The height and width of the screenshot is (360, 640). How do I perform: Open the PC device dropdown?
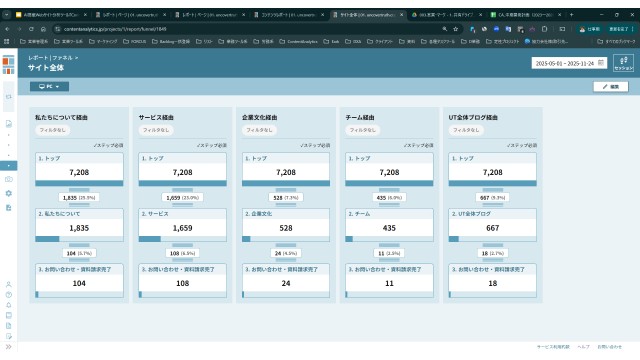(x=49, y=87)
